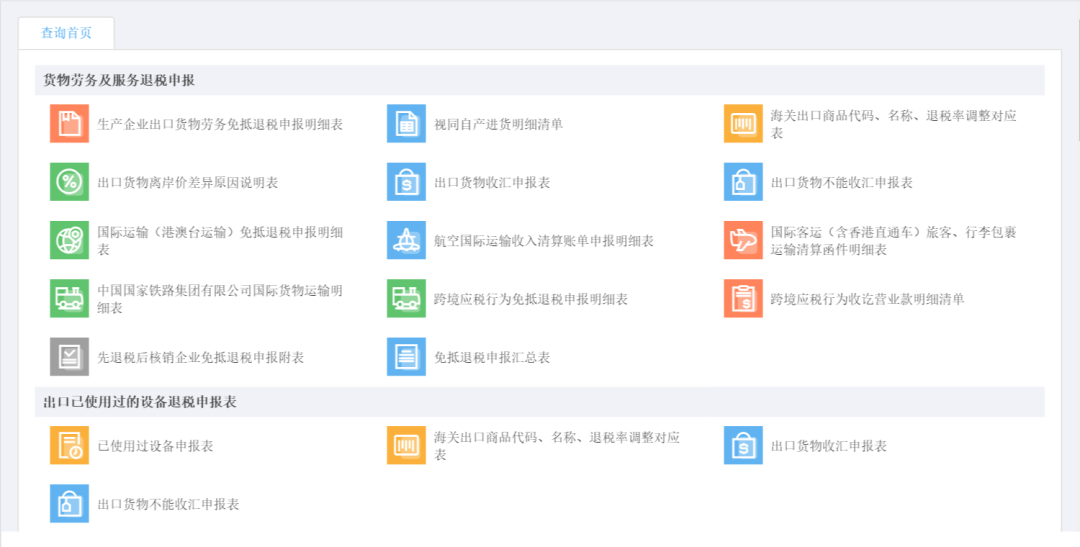Image resolution: width=1080 pixels, height=547 pixels.
Task: Select the green percent icon for 出口货物离岸价差异原因说明表
Action: pos(69,182)
